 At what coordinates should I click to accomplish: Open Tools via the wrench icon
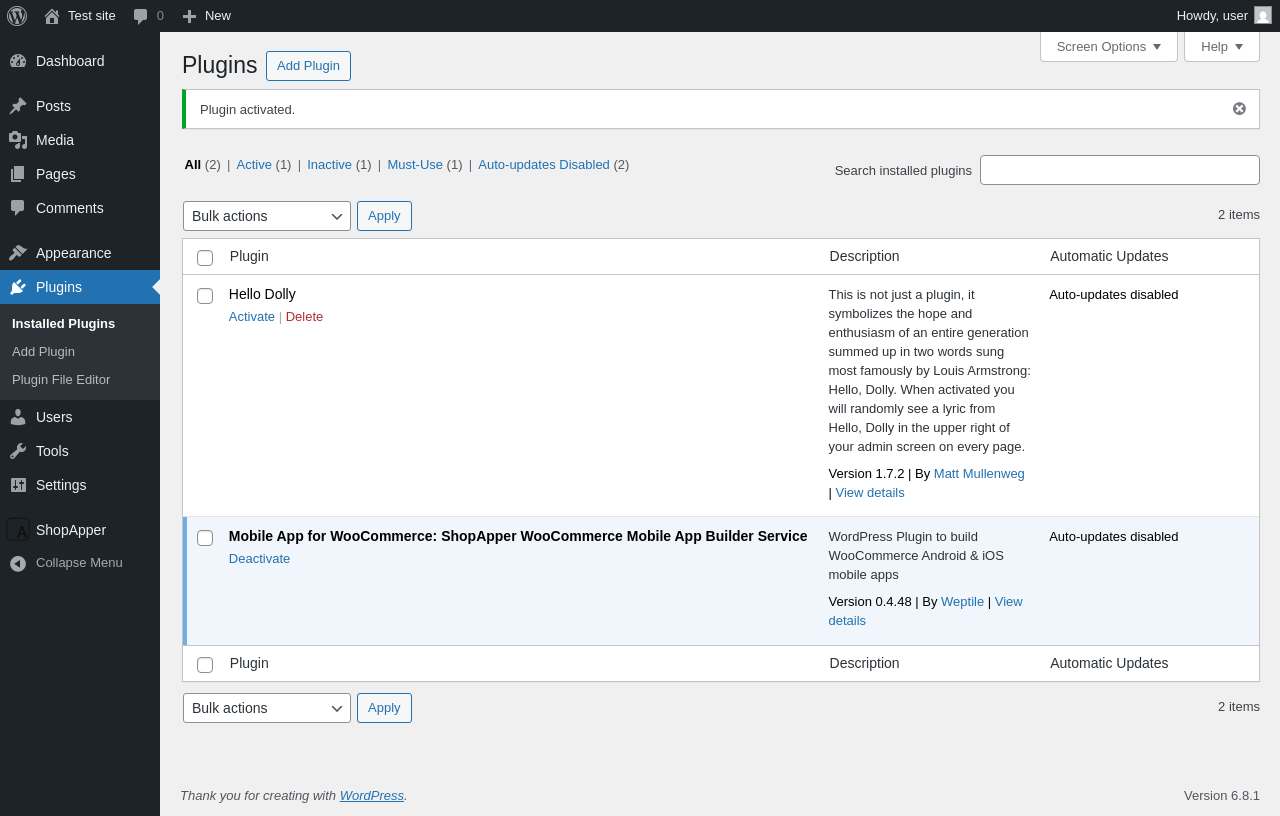[18, 451]
